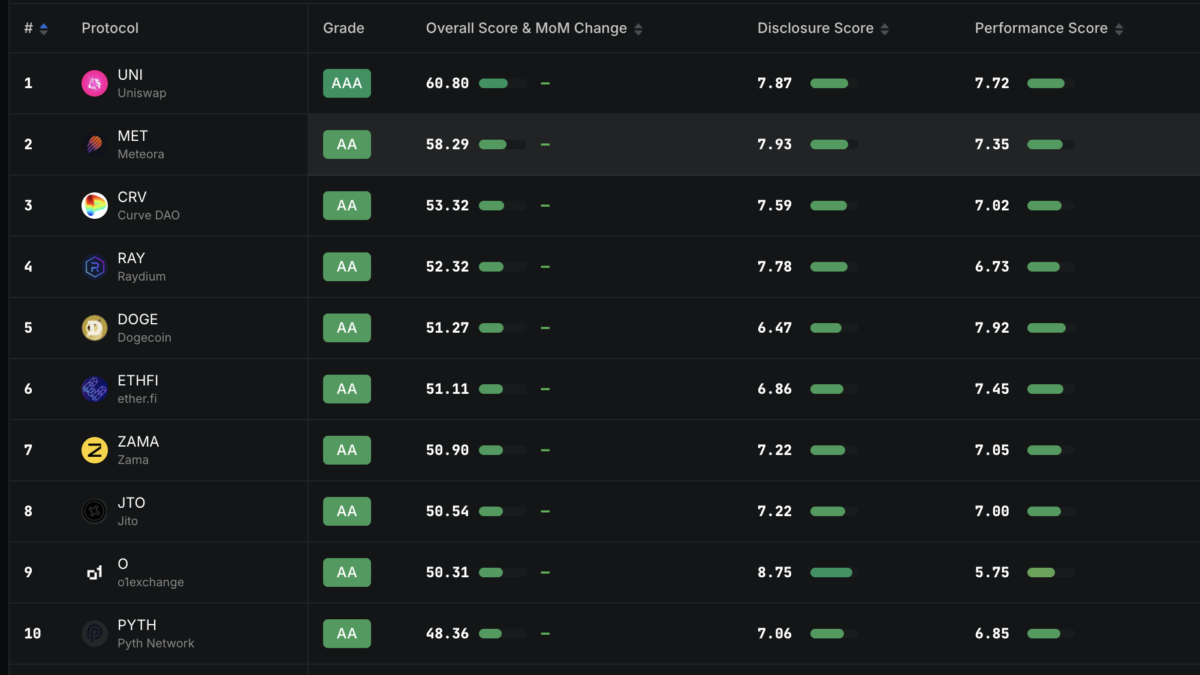Click the AA grade badge for Meteora

(x=347, y=144)
